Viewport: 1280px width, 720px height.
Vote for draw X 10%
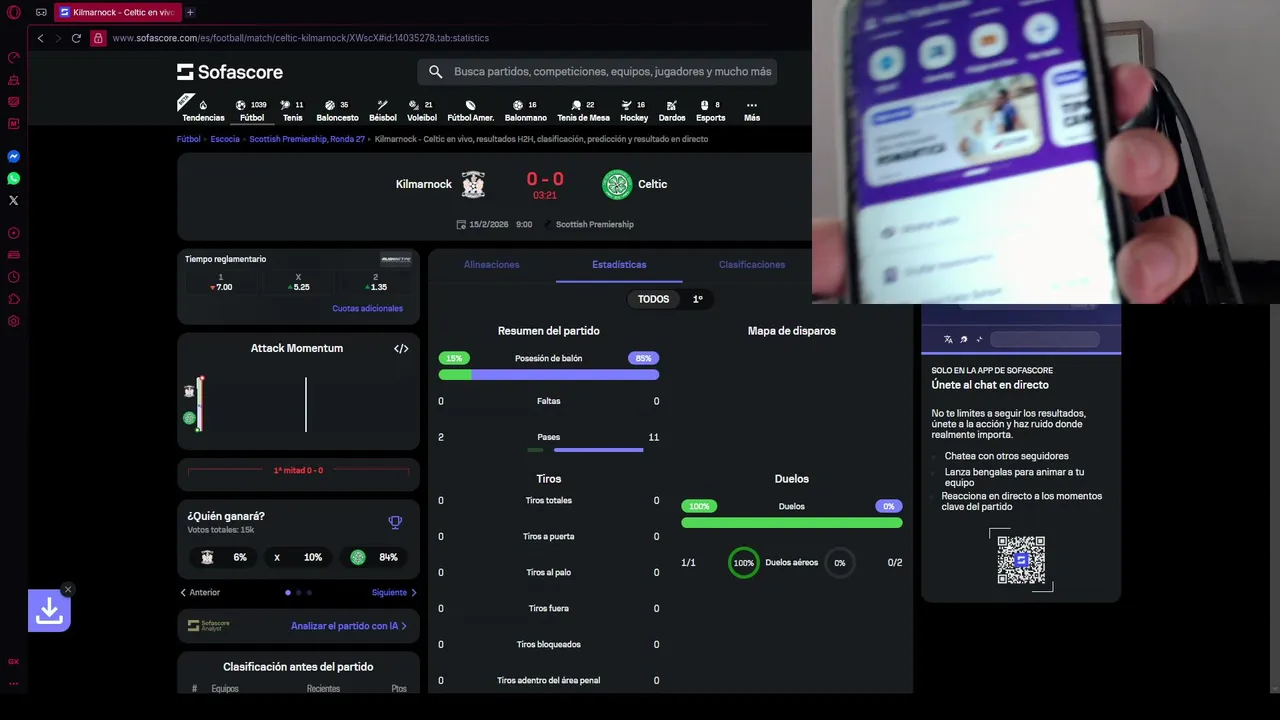tap(299, 557)
